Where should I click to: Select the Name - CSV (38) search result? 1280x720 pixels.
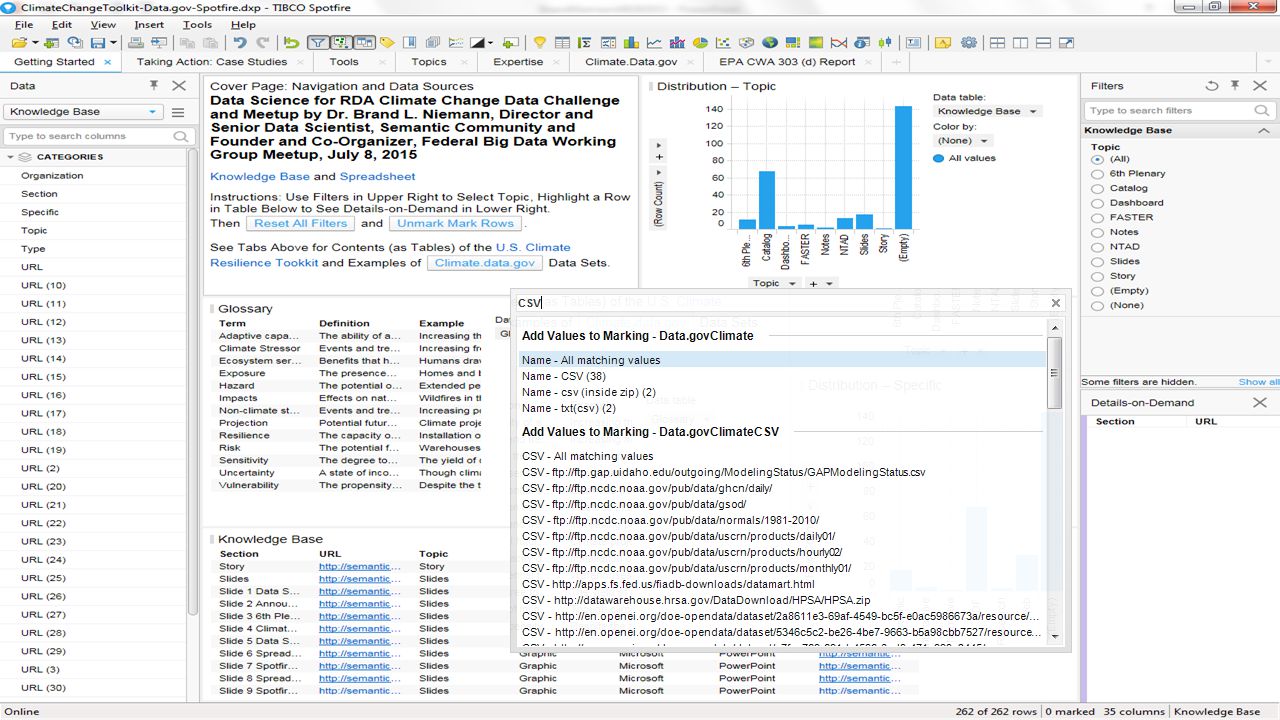click(563, 376)
